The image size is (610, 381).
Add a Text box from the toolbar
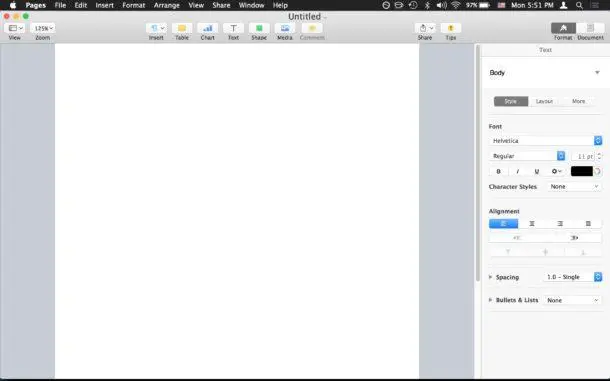click(233, 28)
